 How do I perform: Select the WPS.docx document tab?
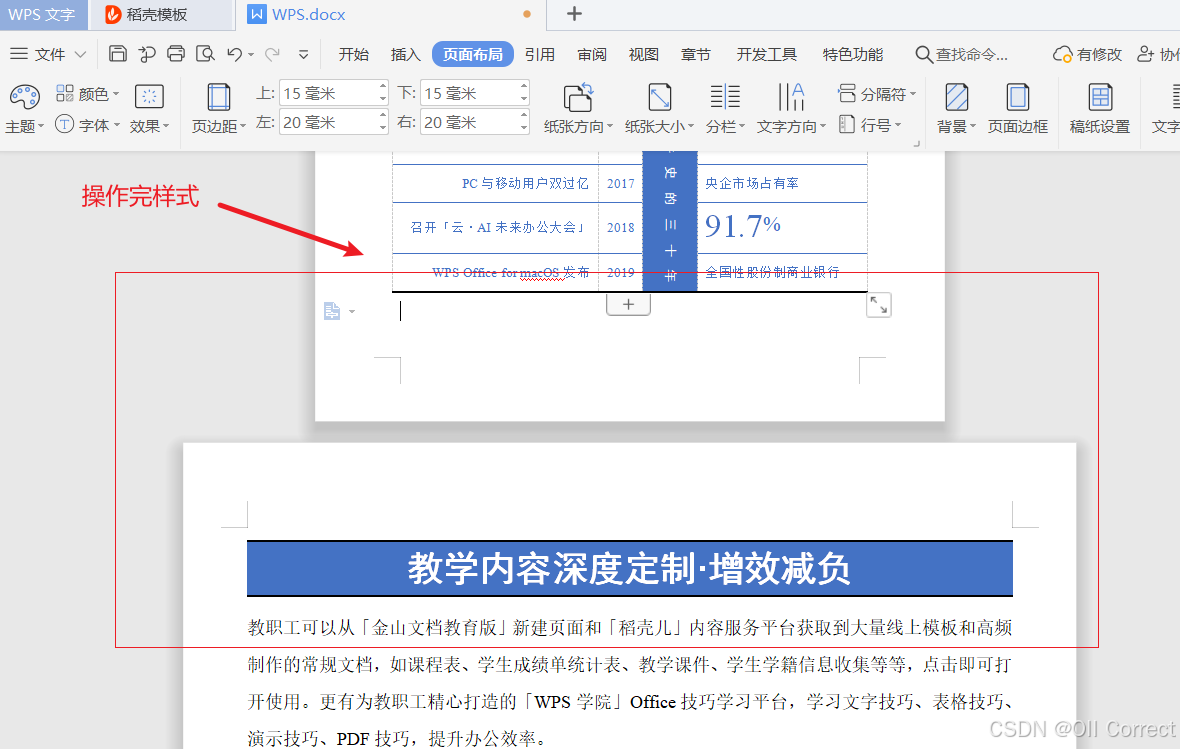tap(391, 15)
